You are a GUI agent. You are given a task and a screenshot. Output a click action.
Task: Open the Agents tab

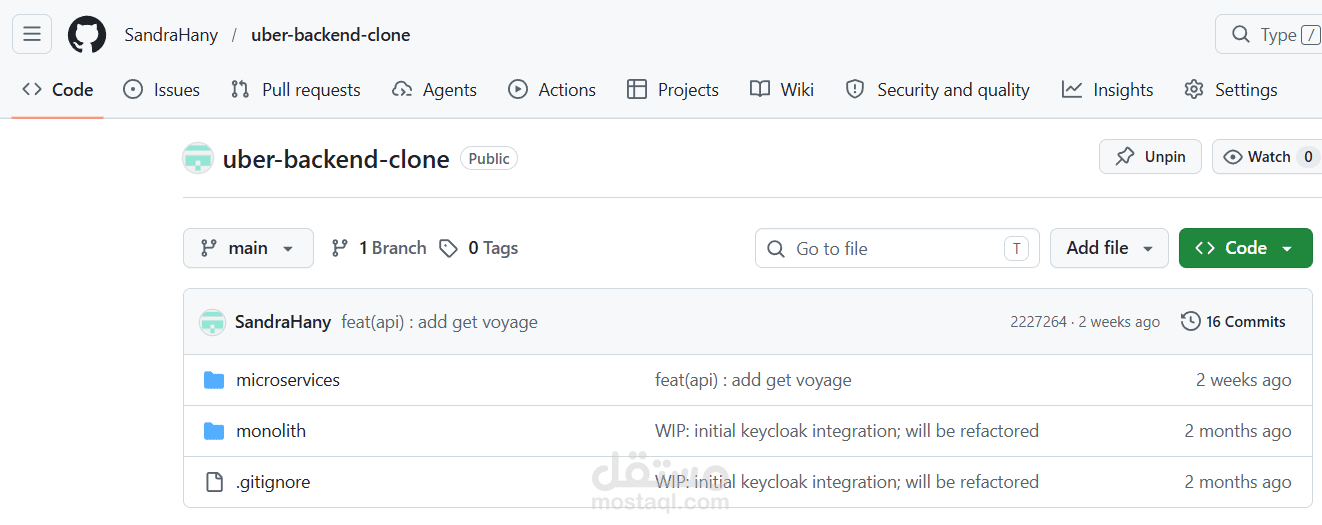[x=434, y=90]
